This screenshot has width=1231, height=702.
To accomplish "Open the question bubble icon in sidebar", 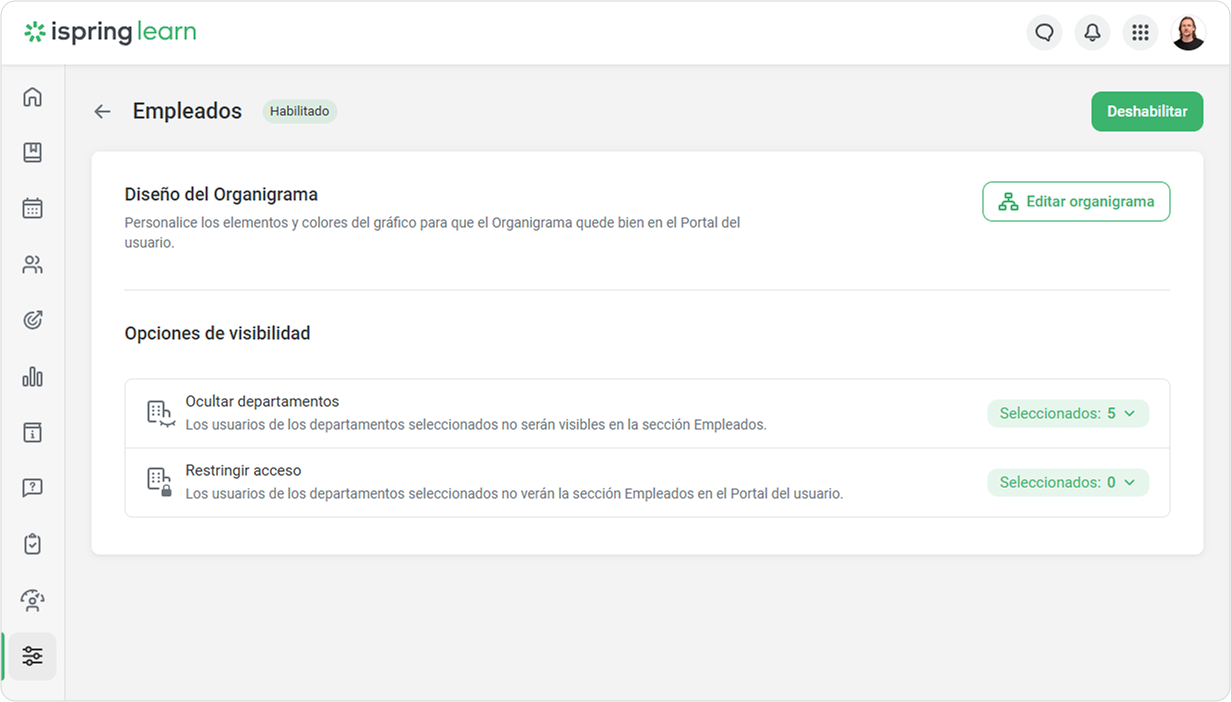I will pyautogui.click(x=33, y=488).
